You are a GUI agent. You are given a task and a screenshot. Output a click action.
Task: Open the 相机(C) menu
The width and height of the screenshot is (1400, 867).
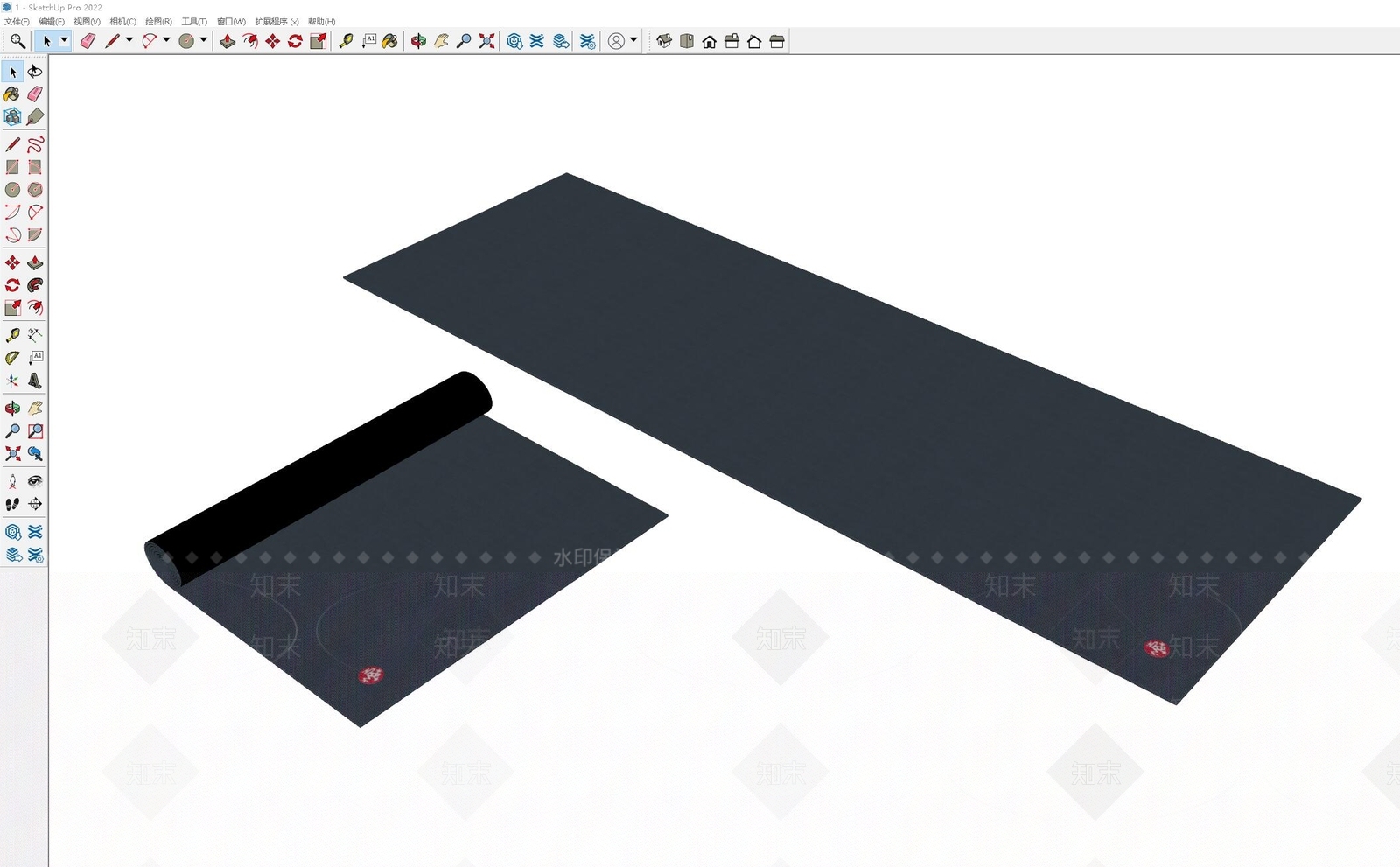coord(122,22)
